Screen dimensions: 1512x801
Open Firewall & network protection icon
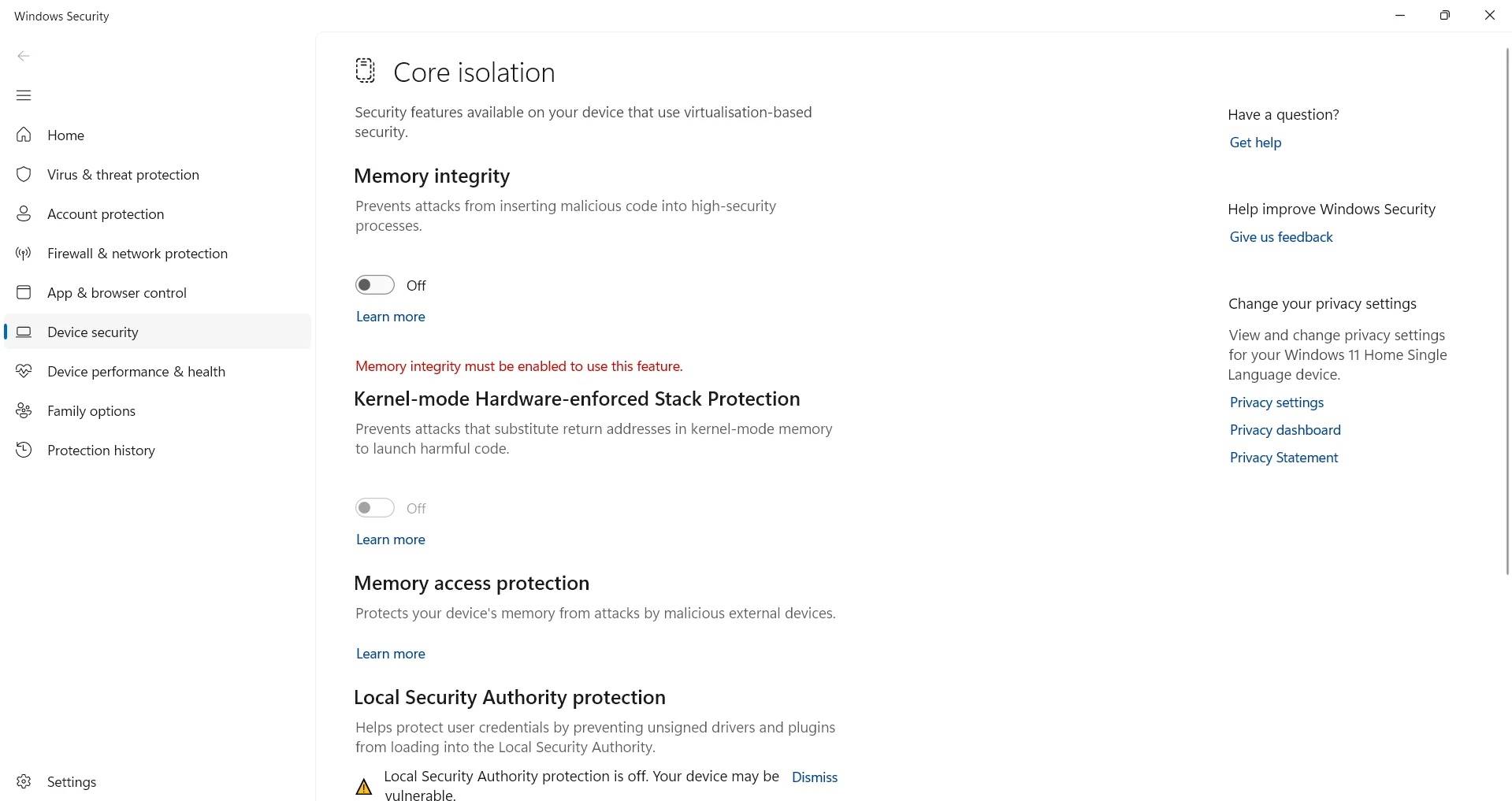pyautogui.click(x=24, y=253)
